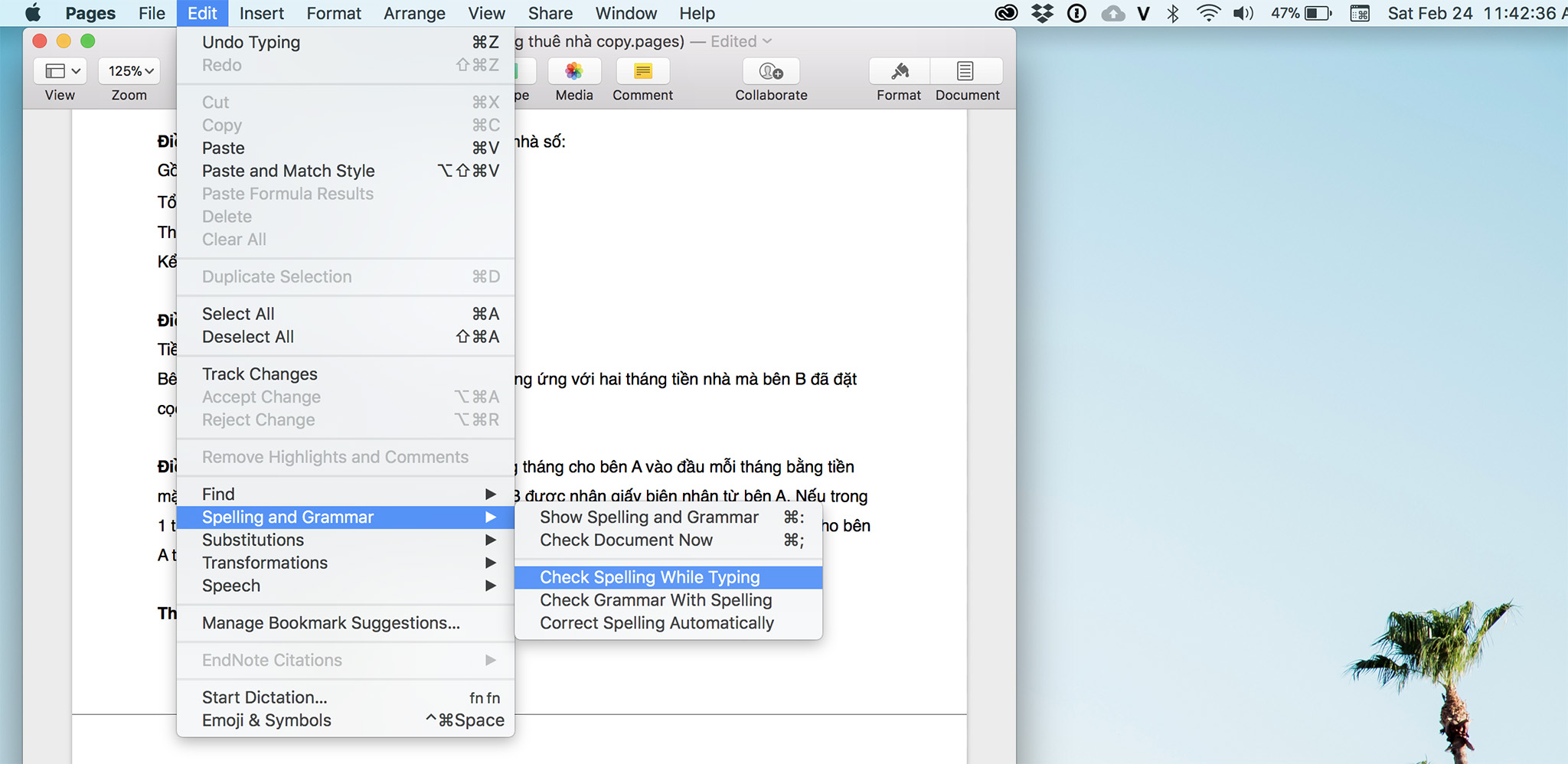Click Check Document Now
This screenshot has width=1568, height=764.
pyautogui.click(x=626, y=540)
